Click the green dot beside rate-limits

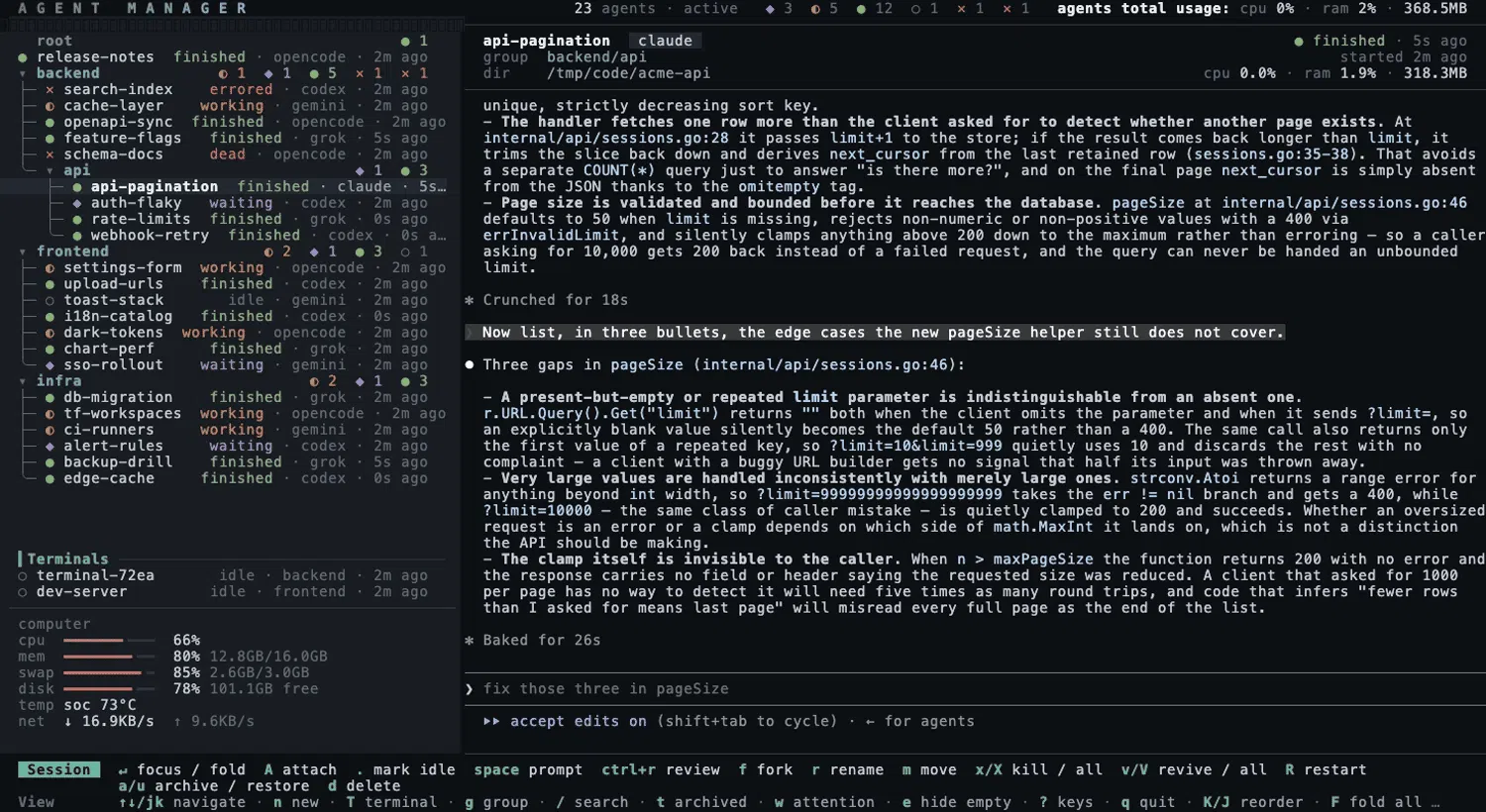(77, 220)
